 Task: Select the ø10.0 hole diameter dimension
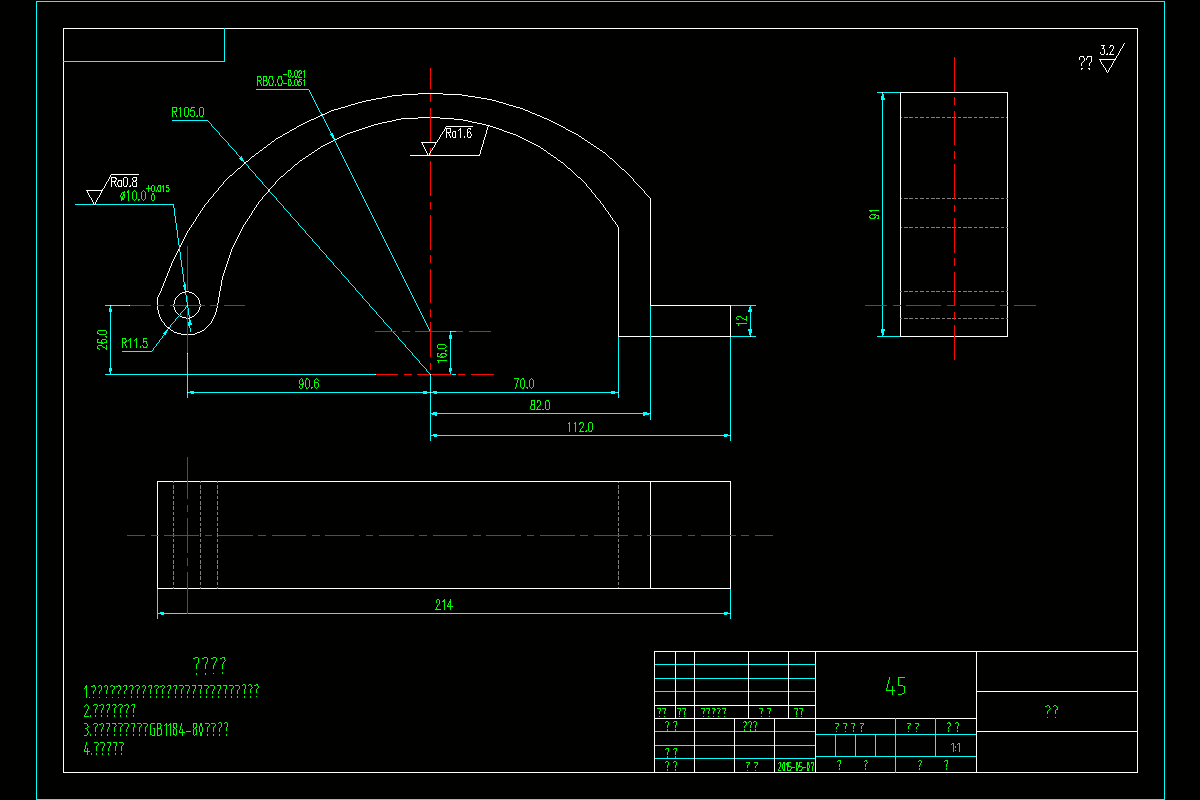pos(144,195)
